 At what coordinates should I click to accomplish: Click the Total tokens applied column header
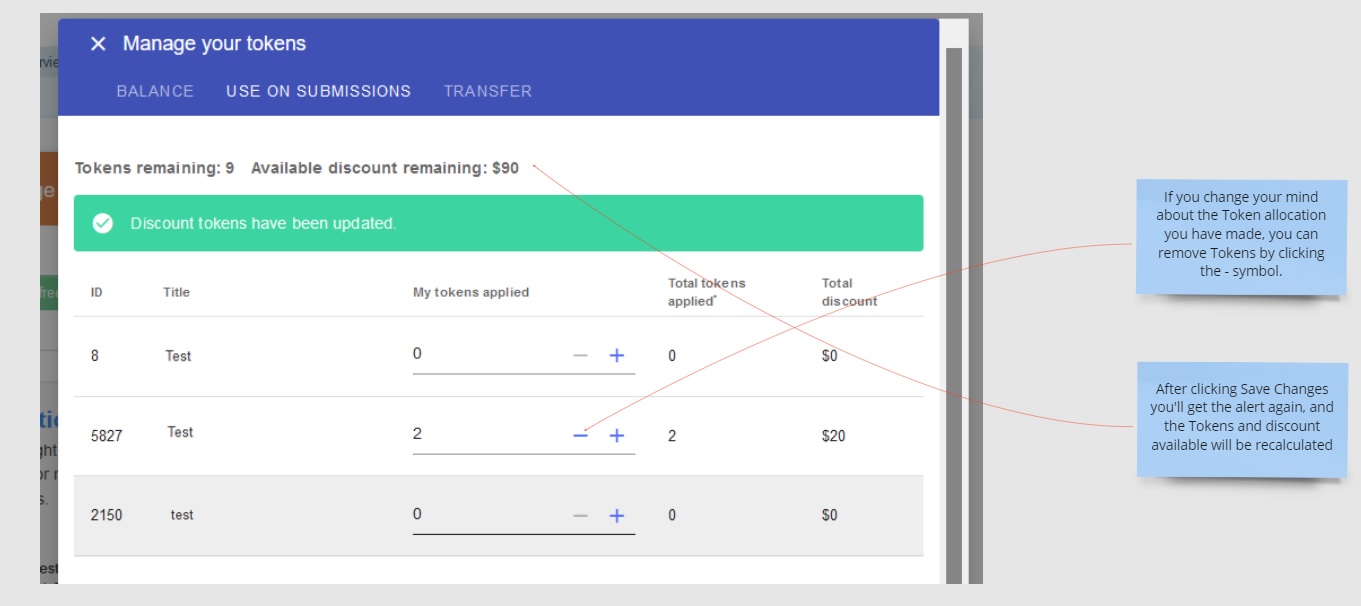click(706, 292)
